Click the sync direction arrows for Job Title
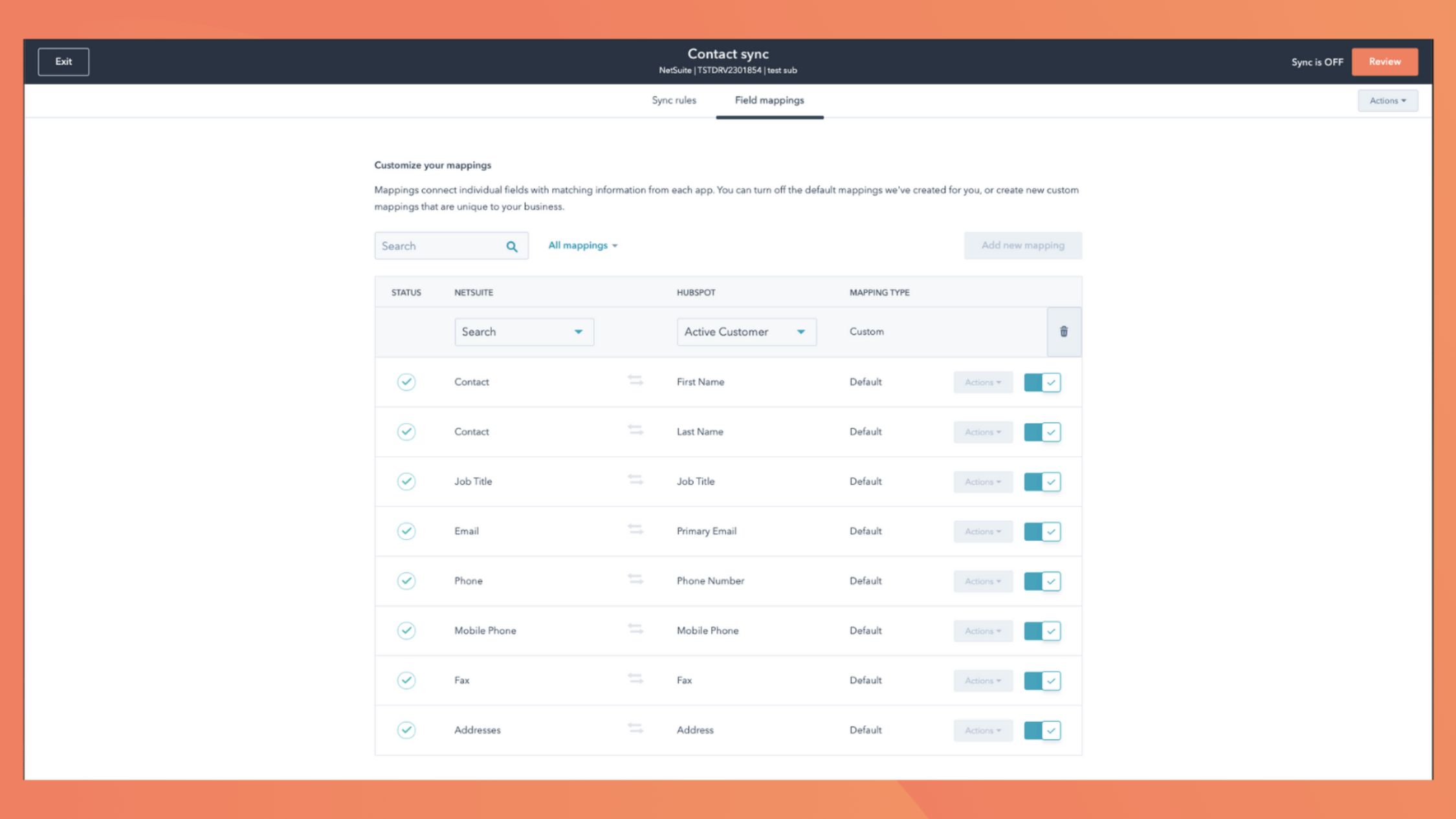Screen dimensions: 1456x819 [635, 480]
